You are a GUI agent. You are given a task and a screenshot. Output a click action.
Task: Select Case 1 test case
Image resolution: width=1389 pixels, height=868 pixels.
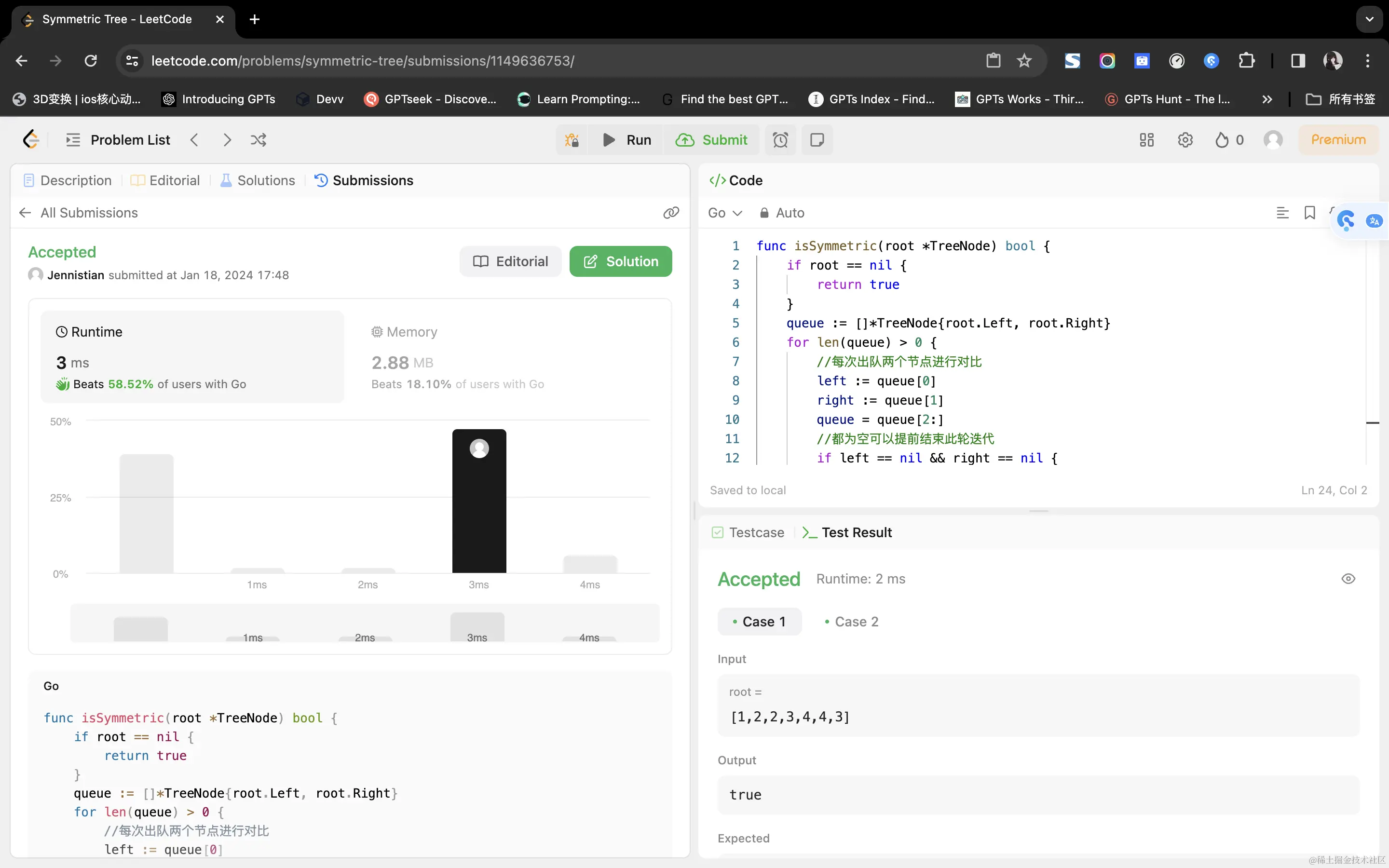pyautogui.click(x=759, y=622)
